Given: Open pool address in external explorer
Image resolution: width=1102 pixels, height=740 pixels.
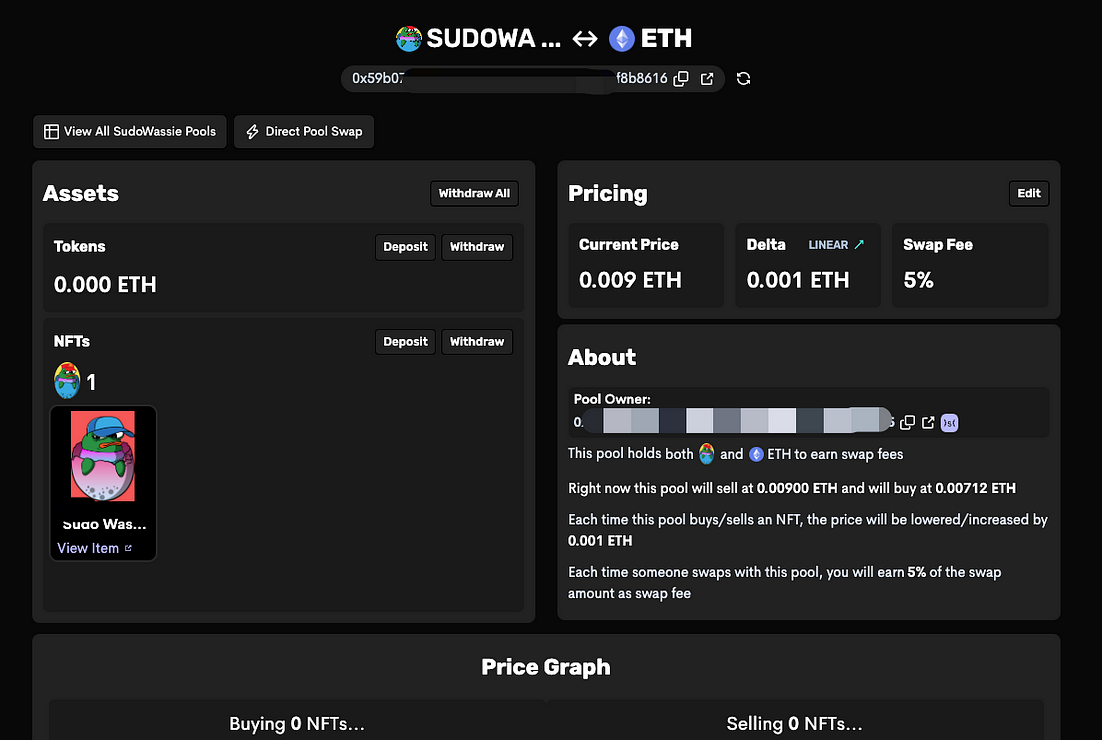Looking at the screenshot, I should point(707,79).
